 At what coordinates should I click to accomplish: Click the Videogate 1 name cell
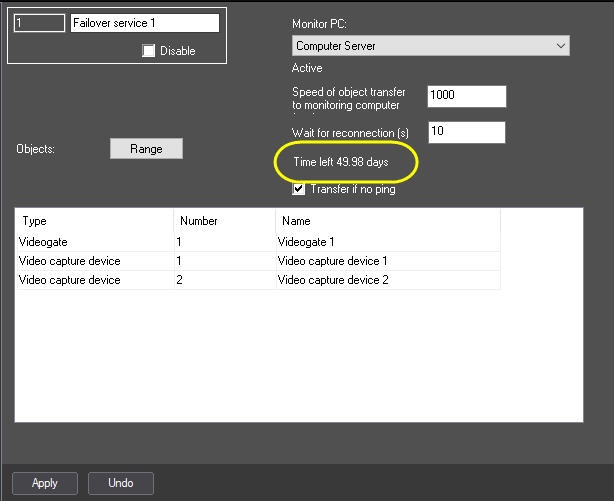tap(307, 241)
